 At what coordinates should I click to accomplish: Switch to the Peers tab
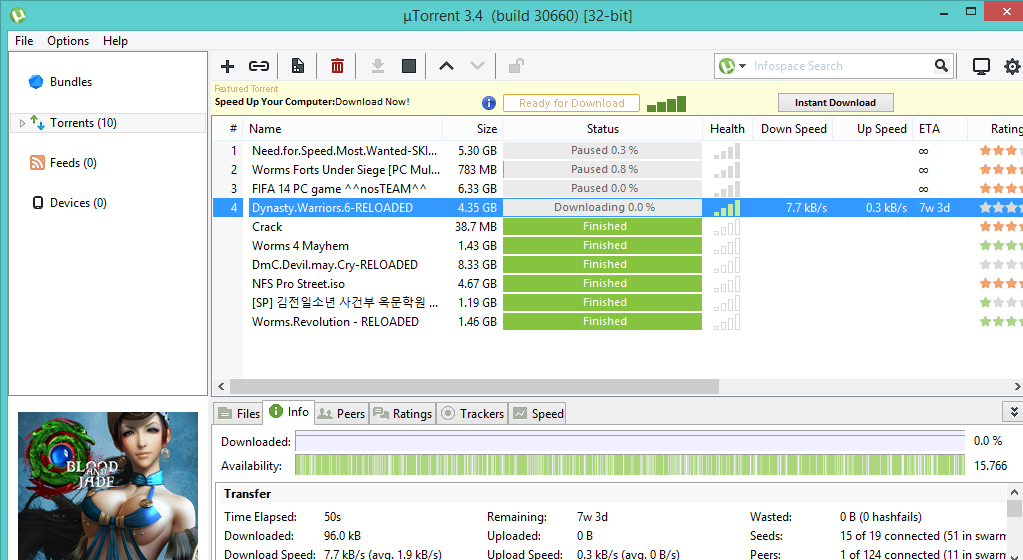(x=341, y=413)
